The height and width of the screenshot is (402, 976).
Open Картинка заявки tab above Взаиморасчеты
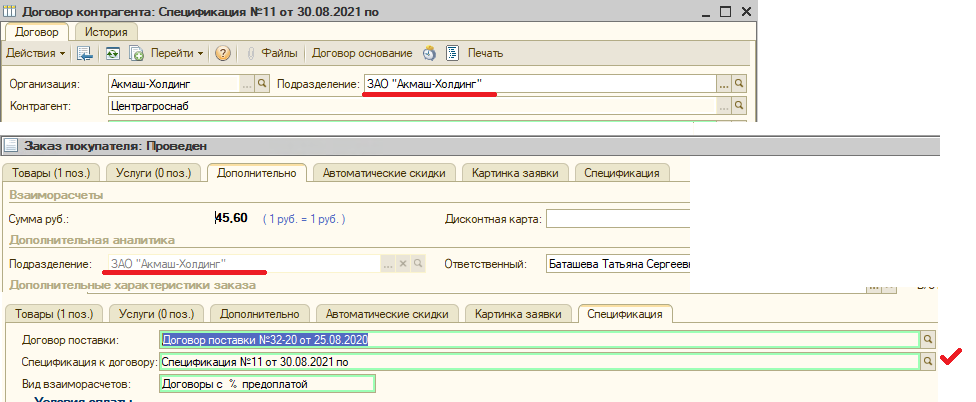pyautogui.click(x=515, y=173)
